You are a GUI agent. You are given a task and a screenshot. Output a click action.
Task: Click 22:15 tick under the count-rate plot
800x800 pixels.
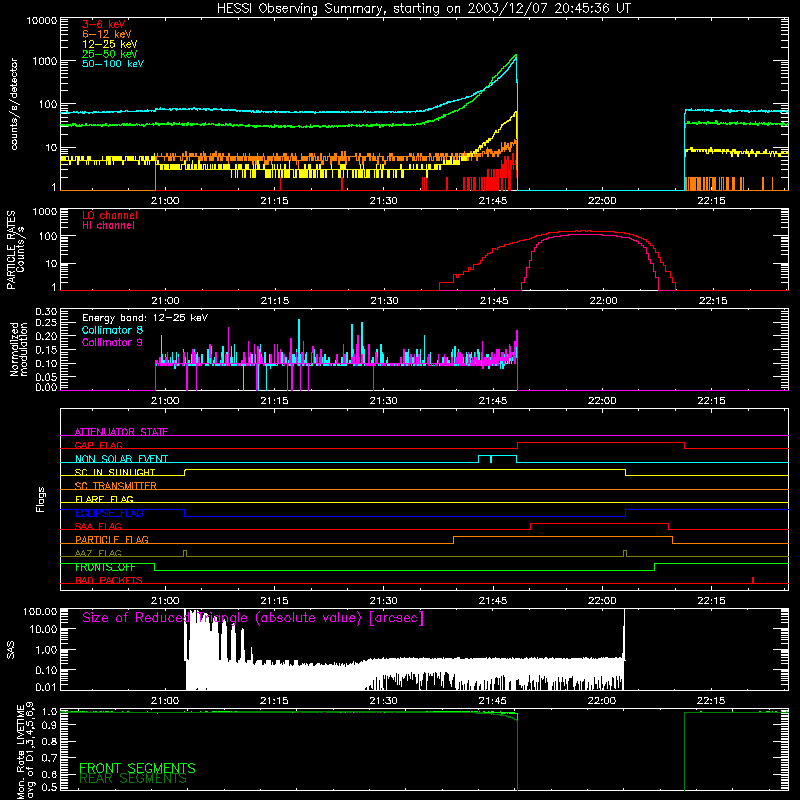(711, 201)
